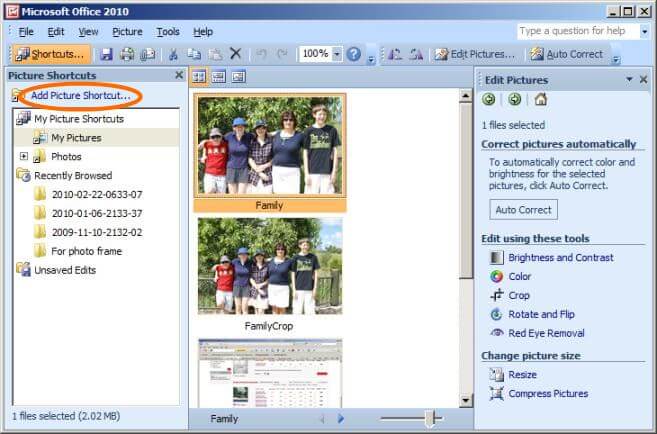The image size is (657, 434).
Task: Click the Home icon in Edit Pictures pane
Action: pyautogui.click(x=541, y=99)
